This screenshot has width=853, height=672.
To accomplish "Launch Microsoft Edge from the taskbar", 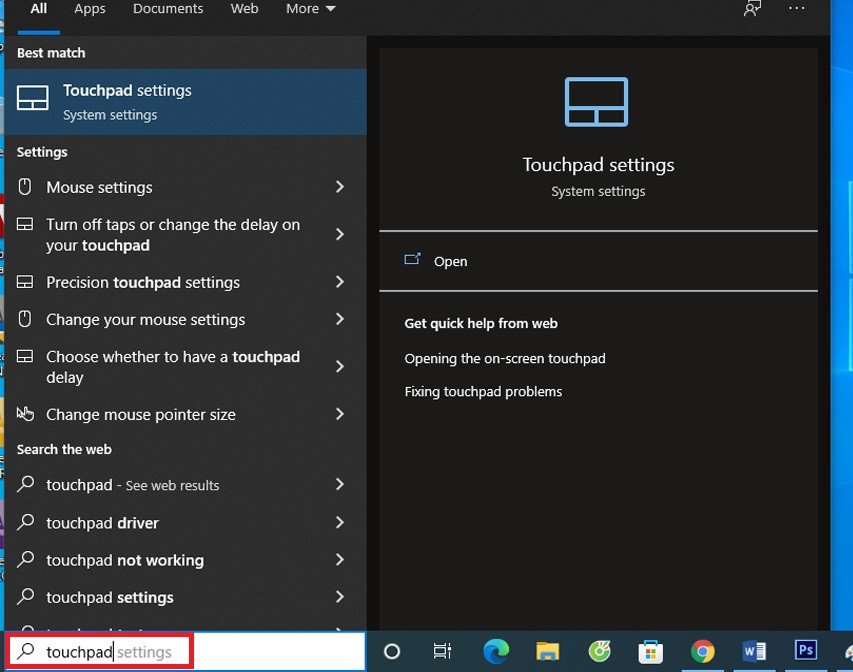I will pos(496,651).
